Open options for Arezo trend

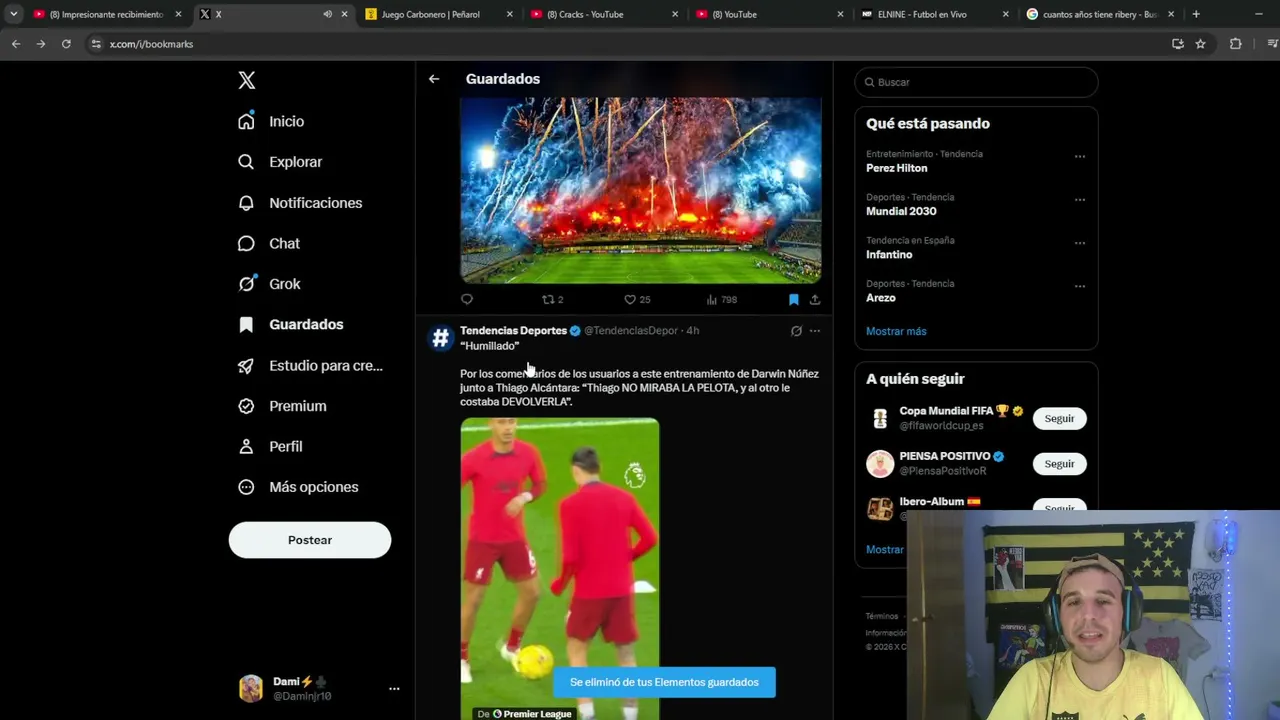(1080, 286)
